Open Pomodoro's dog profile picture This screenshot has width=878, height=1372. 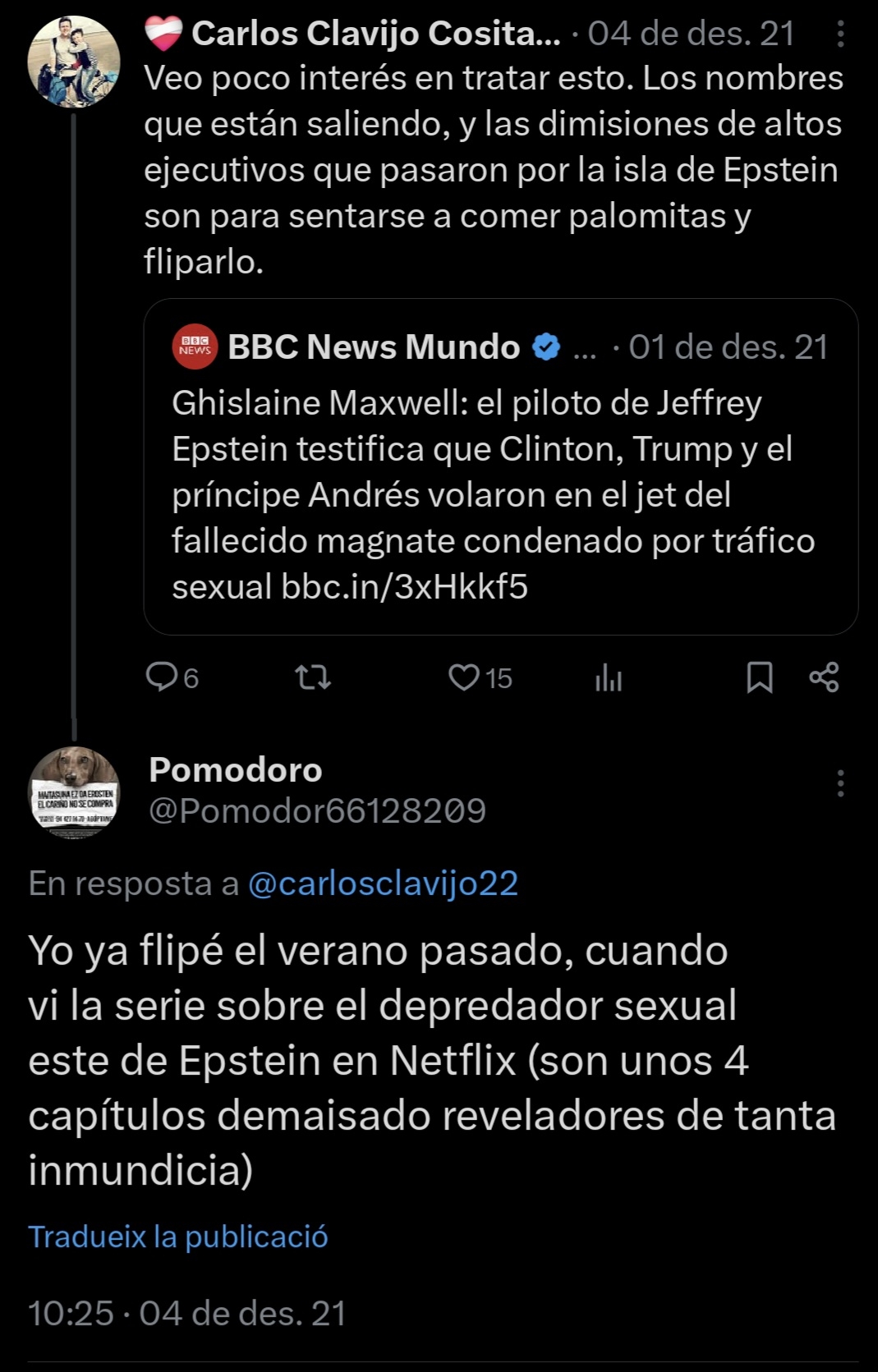pyautogui.click(x=74, y=792)
